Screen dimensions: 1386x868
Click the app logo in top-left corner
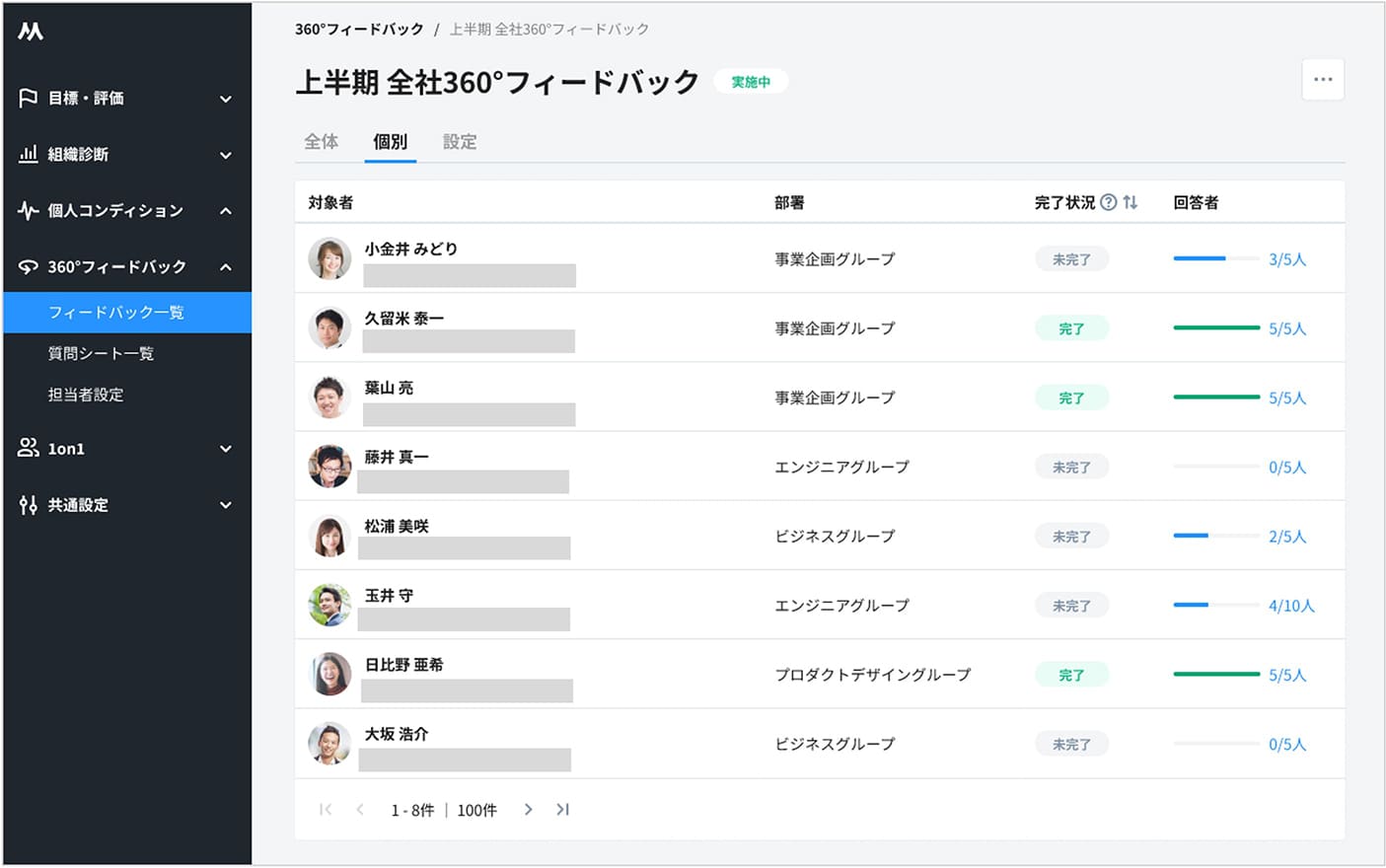[x=30, y=29]
